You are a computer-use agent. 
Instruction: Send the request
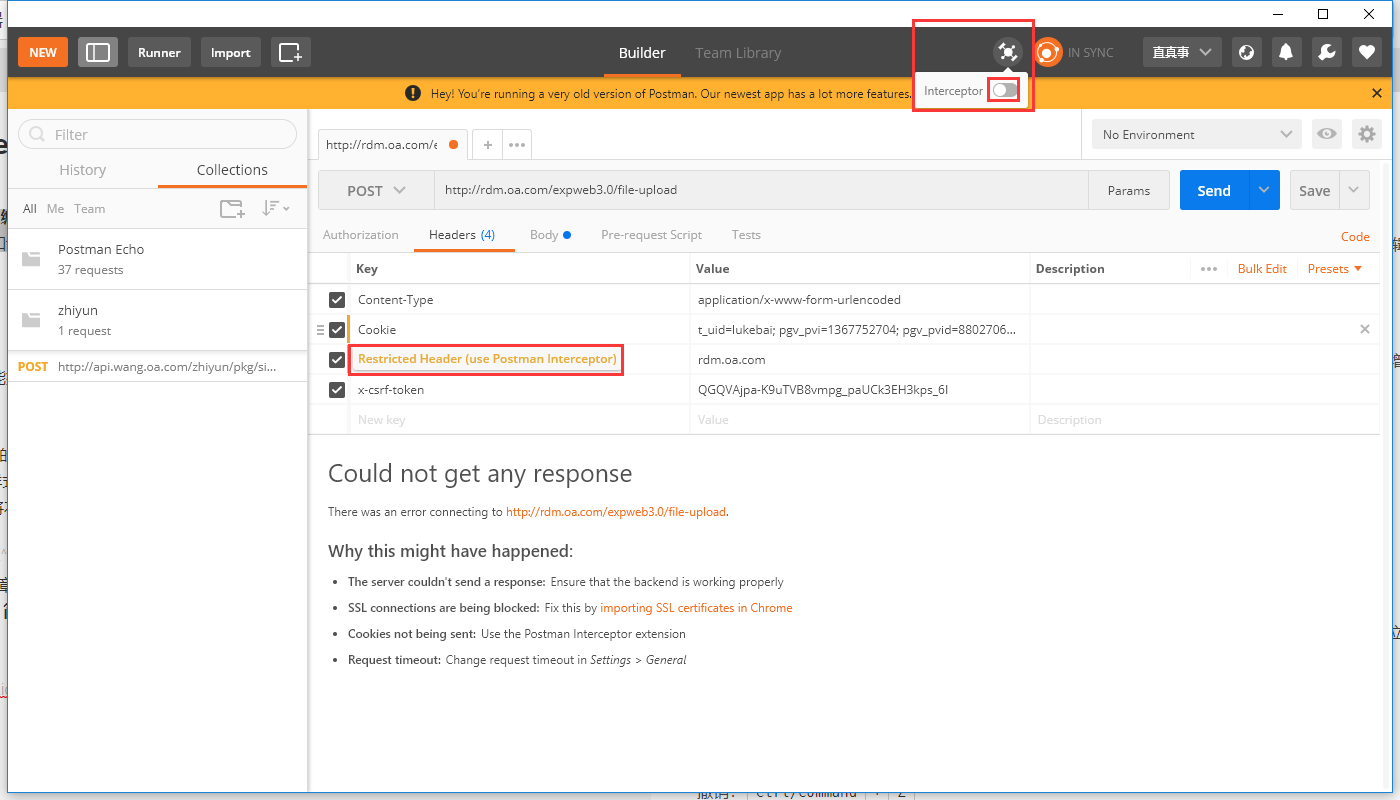[1214, 191]
